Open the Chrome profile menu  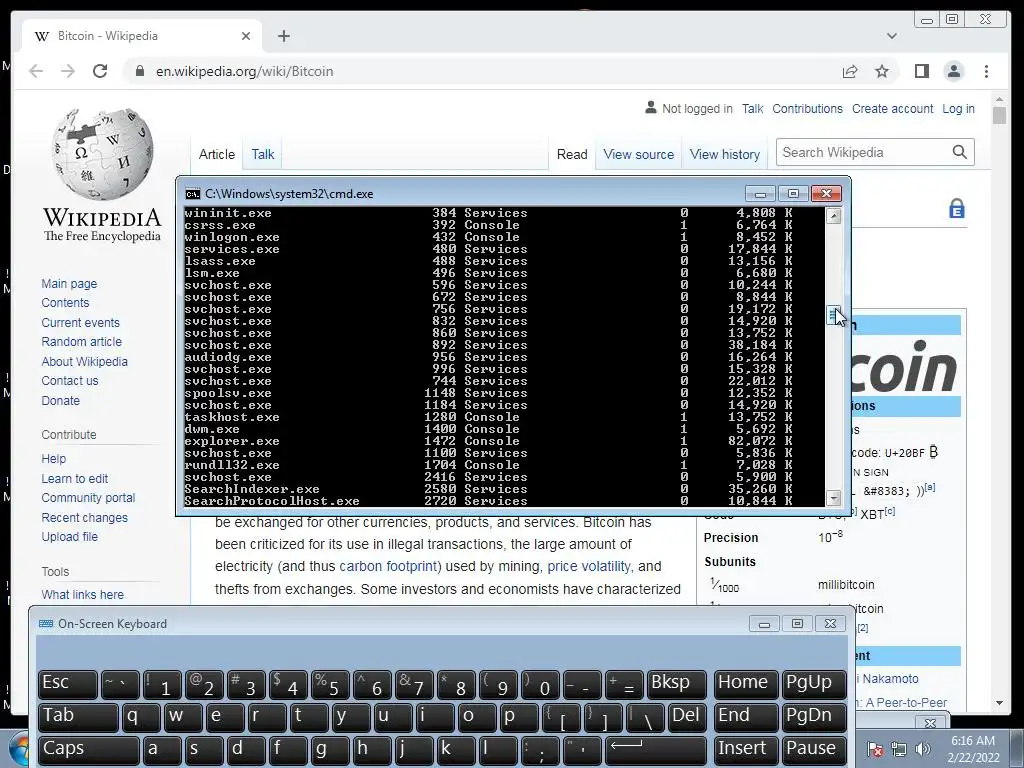[x=953, y=71]
